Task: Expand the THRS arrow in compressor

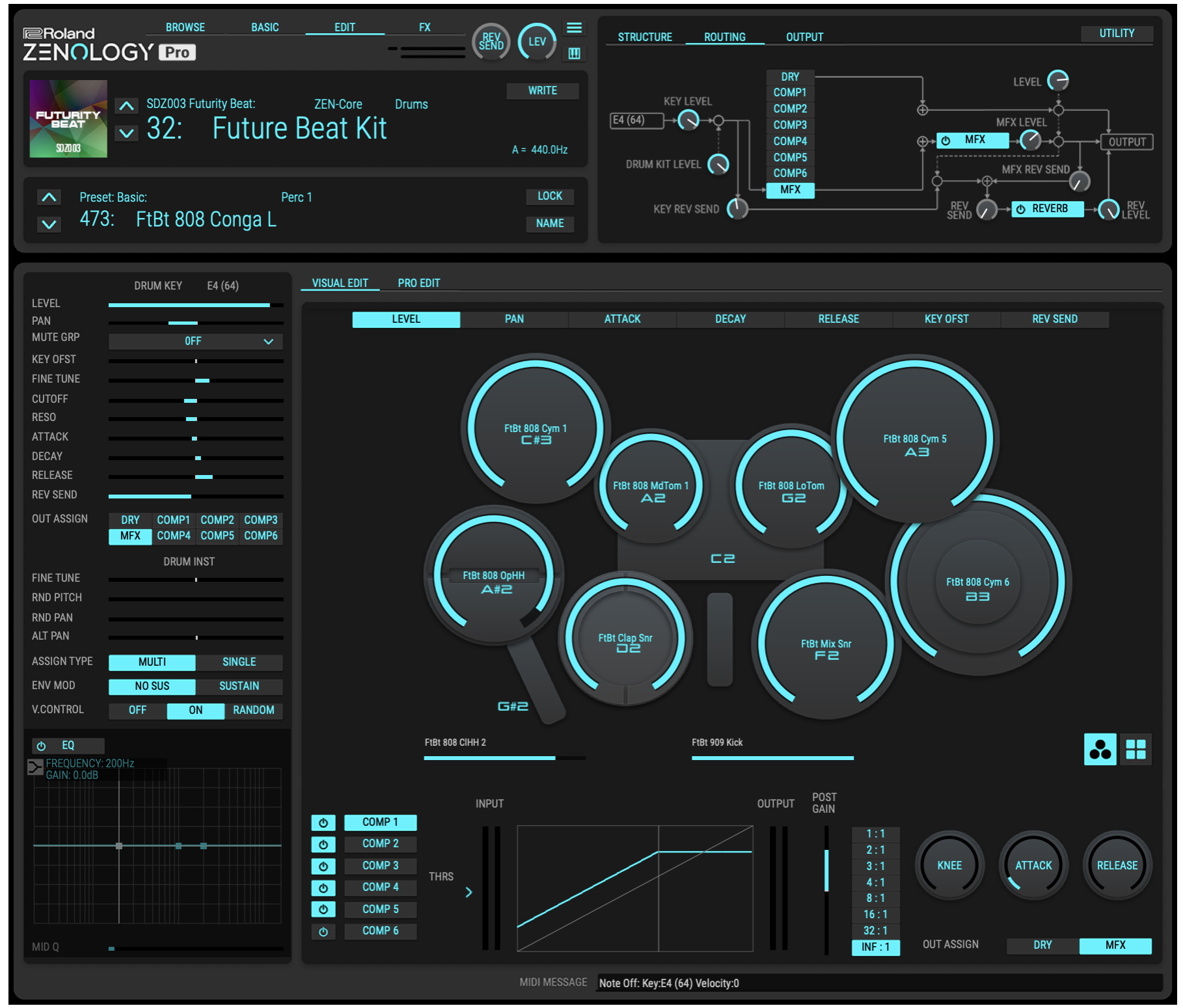Action: (x=469, y=892)
